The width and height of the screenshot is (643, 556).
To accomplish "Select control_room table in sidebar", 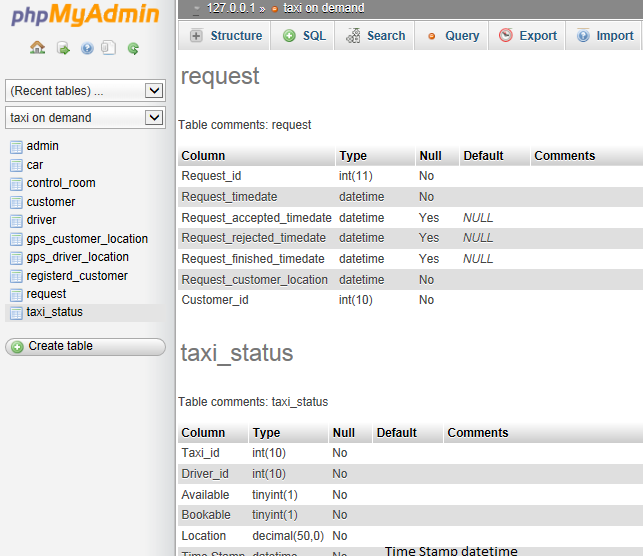I will pyautogui.click(x=61, y=183).
